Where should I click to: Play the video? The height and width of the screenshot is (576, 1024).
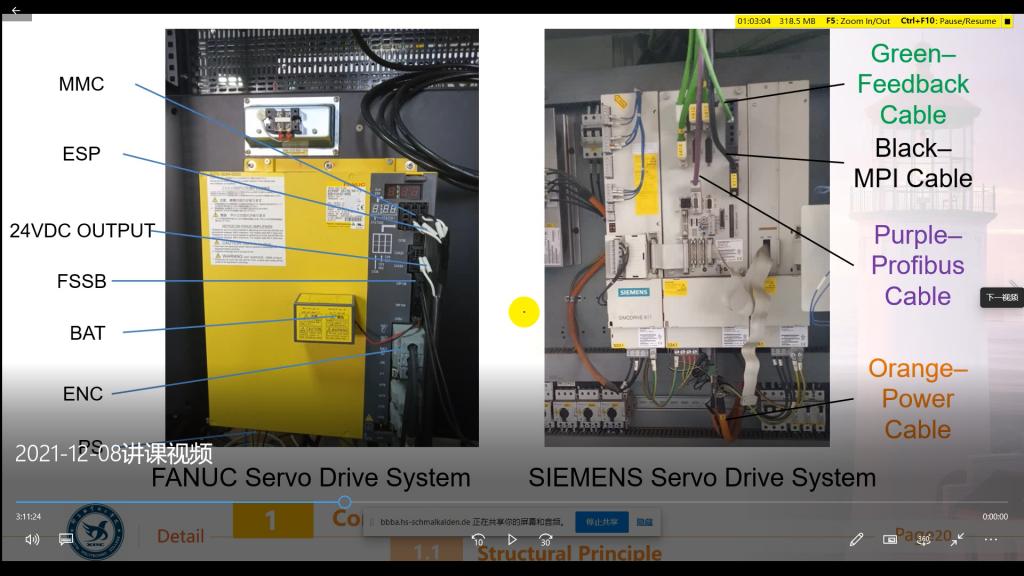point(512,539)
